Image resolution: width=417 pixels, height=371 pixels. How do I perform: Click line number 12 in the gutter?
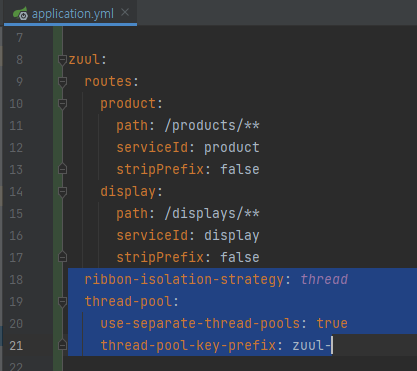coord(16,148)
